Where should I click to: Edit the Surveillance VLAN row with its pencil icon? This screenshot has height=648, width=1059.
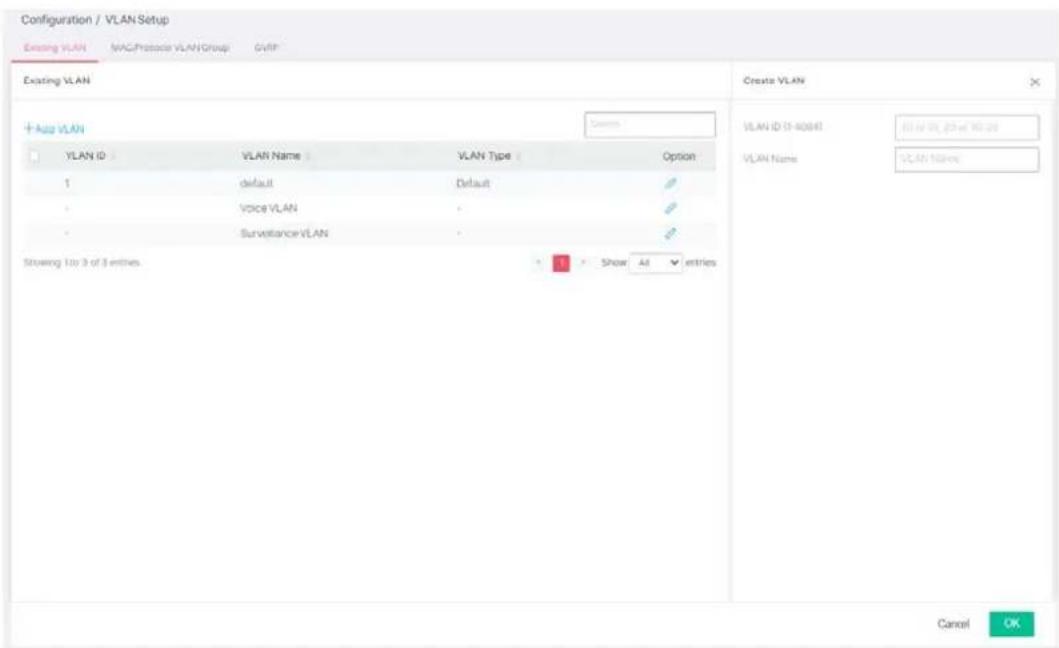pos(670,233)
